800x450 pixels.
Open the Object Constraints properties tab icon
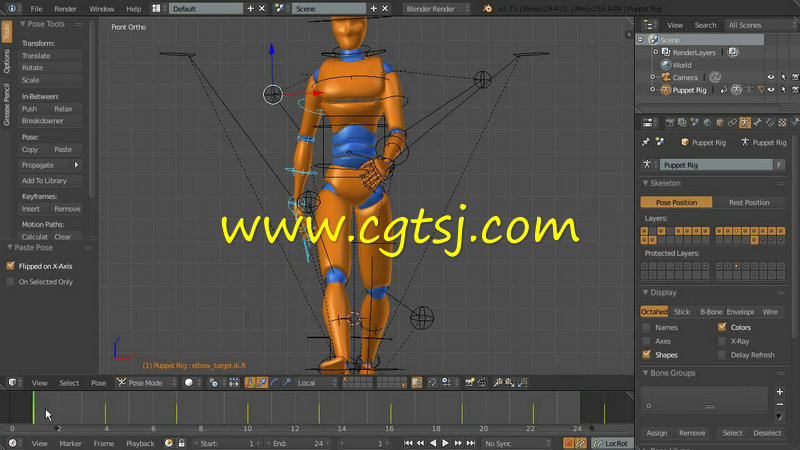732,123
